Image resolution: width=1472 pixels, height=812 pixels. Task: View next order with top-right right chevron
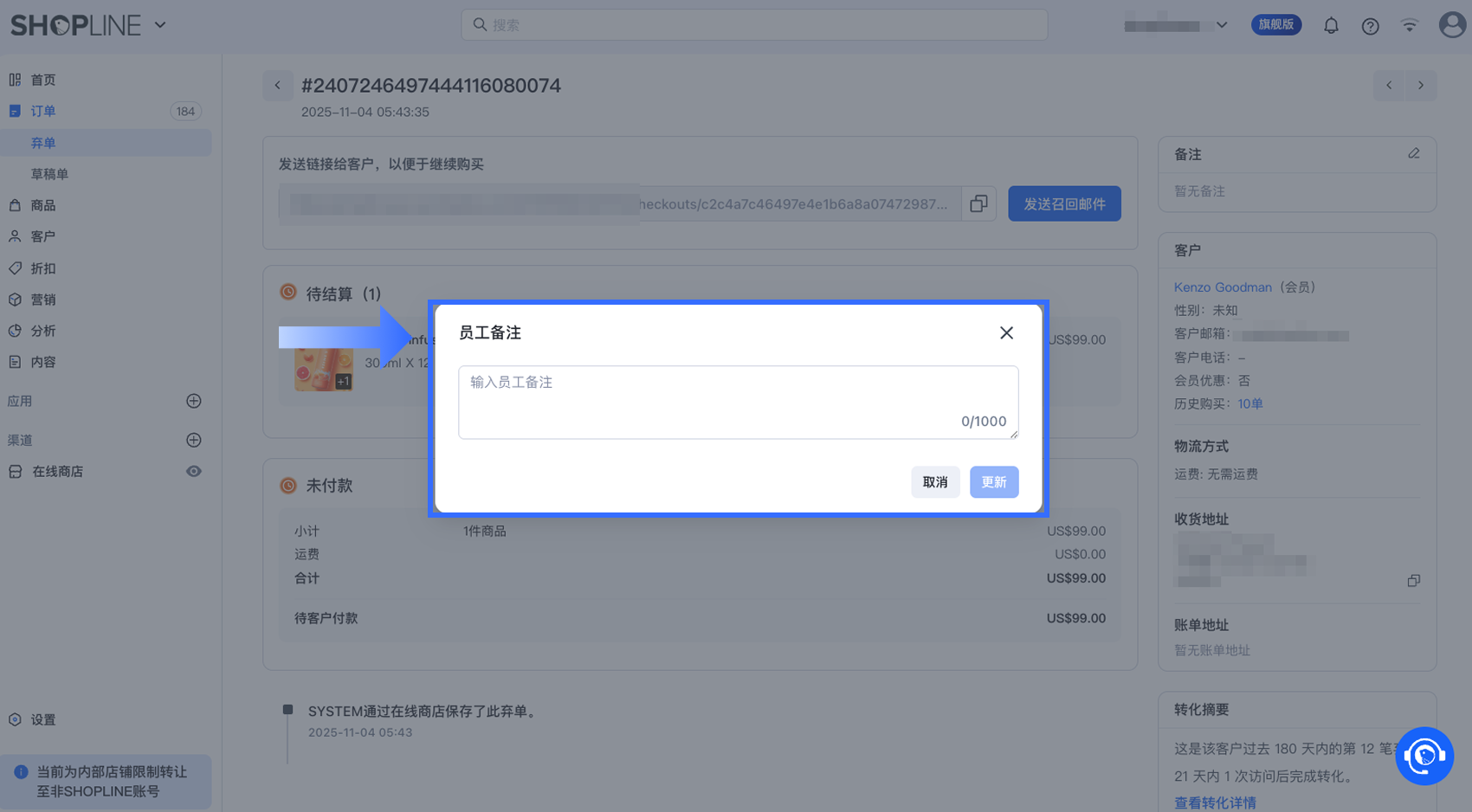click(x=1421, y=85)
